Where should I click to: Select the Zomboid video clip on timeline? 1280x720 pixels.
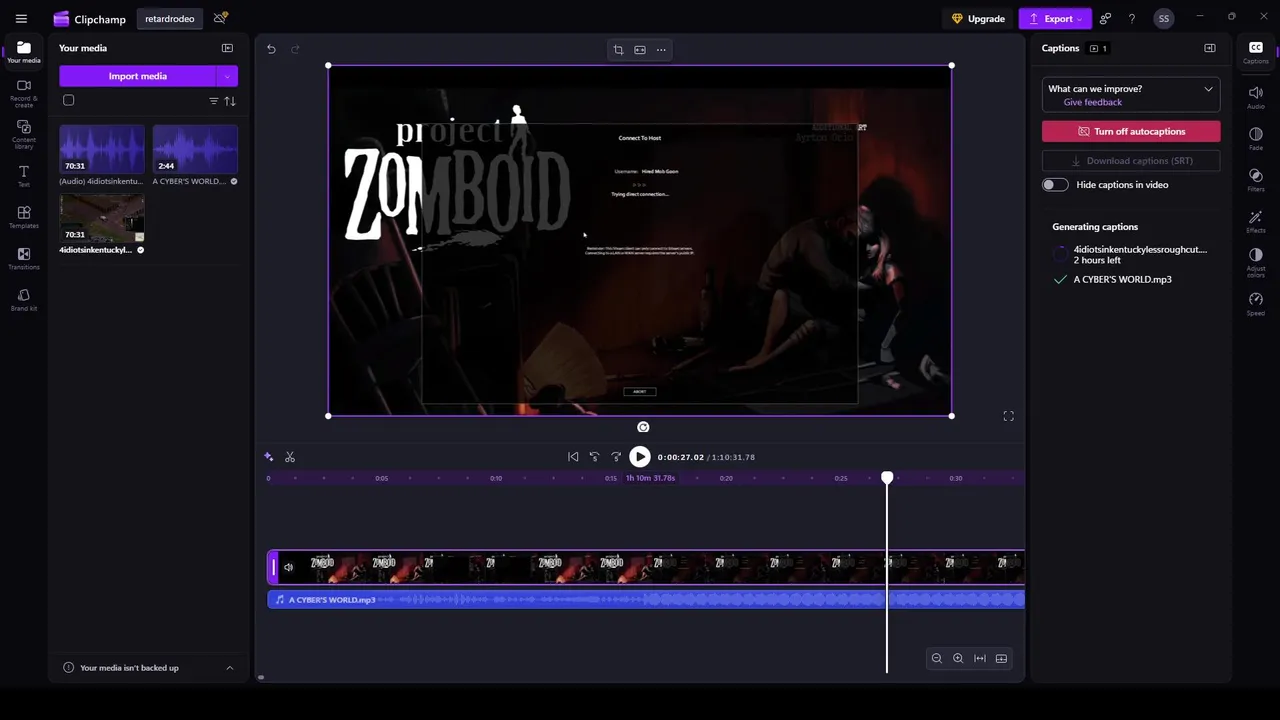646,568
